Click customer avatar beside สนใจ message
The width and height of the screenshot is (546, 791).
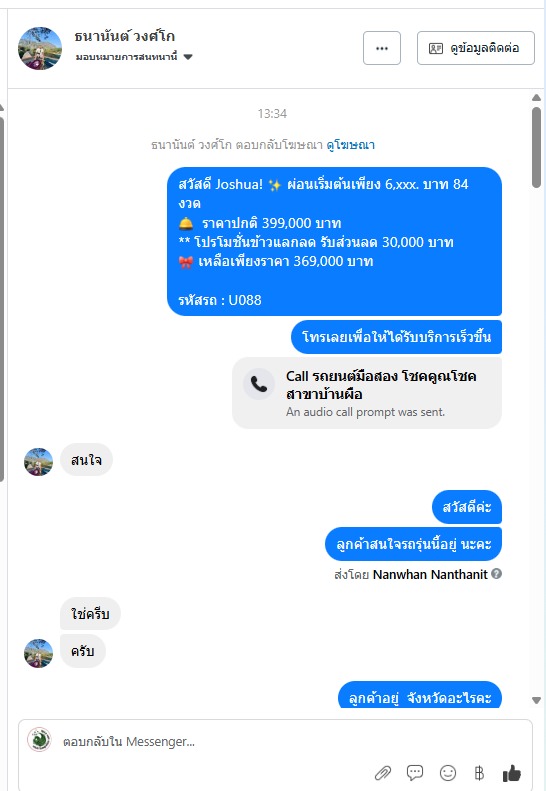pyautogui.click(x=38, y=462)
